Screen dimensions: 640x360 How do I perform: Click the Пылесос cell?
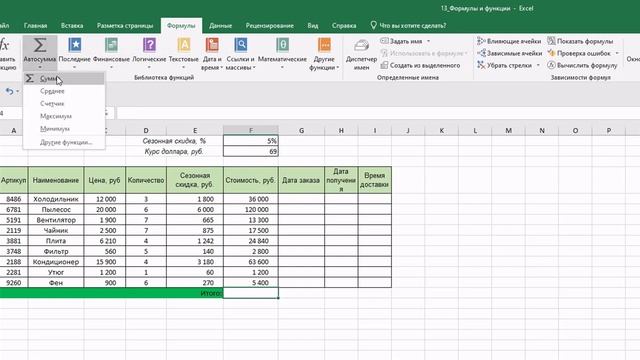pyautogui.click(x=56, y=209)
